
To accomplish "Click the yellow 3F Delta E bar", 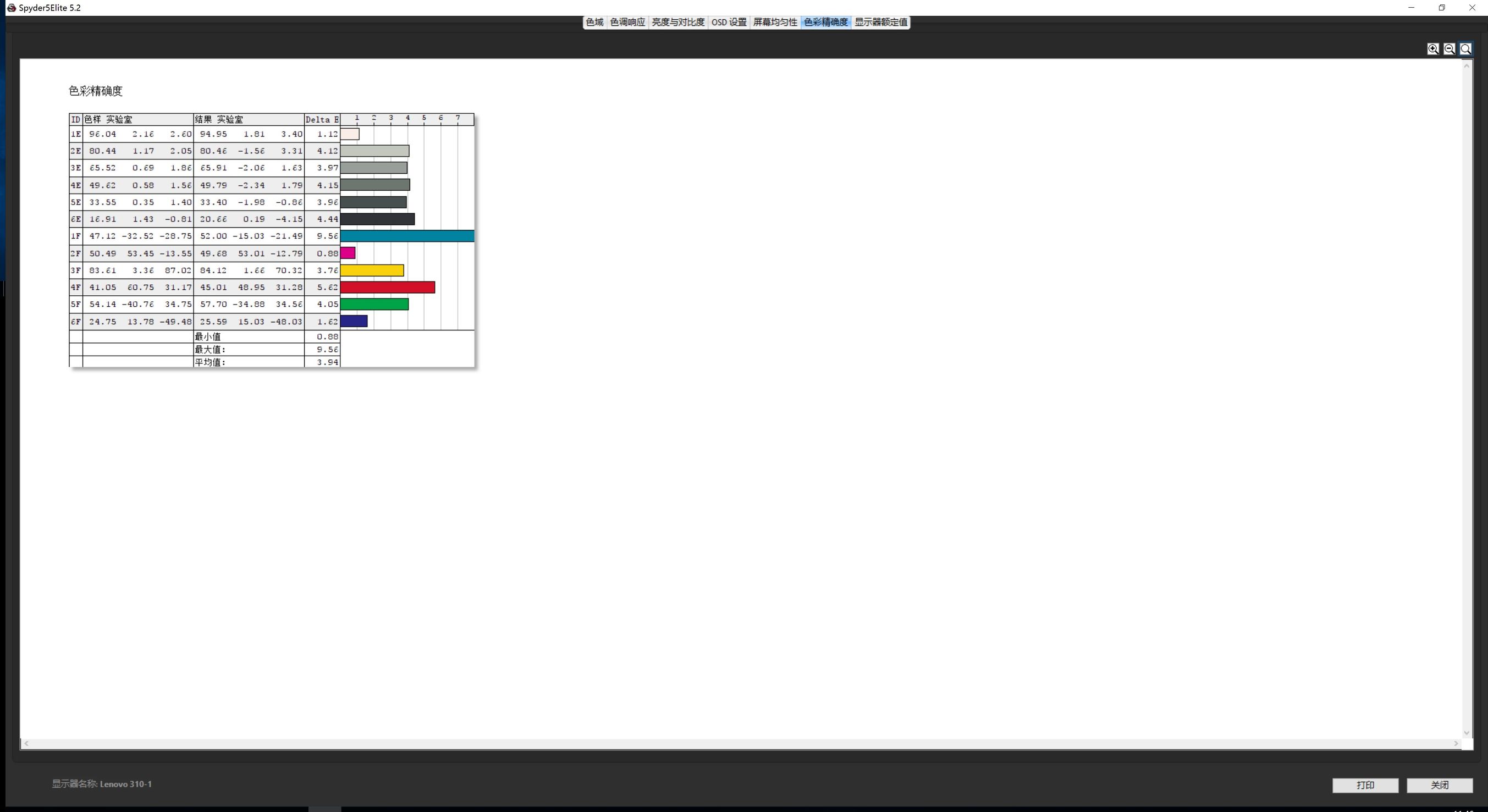I will click(x=371, y=270).
